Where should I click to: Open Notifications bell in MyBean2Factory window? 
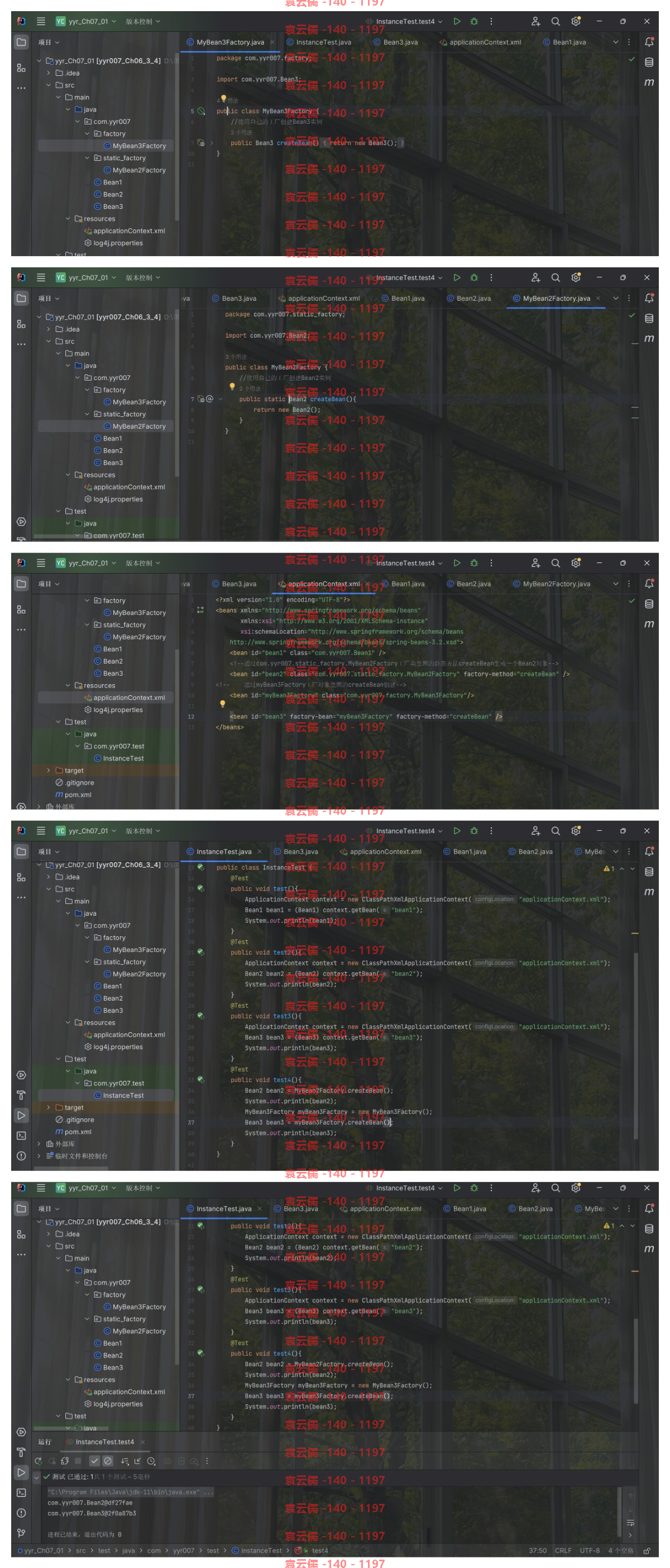click(x=649, y=299)
